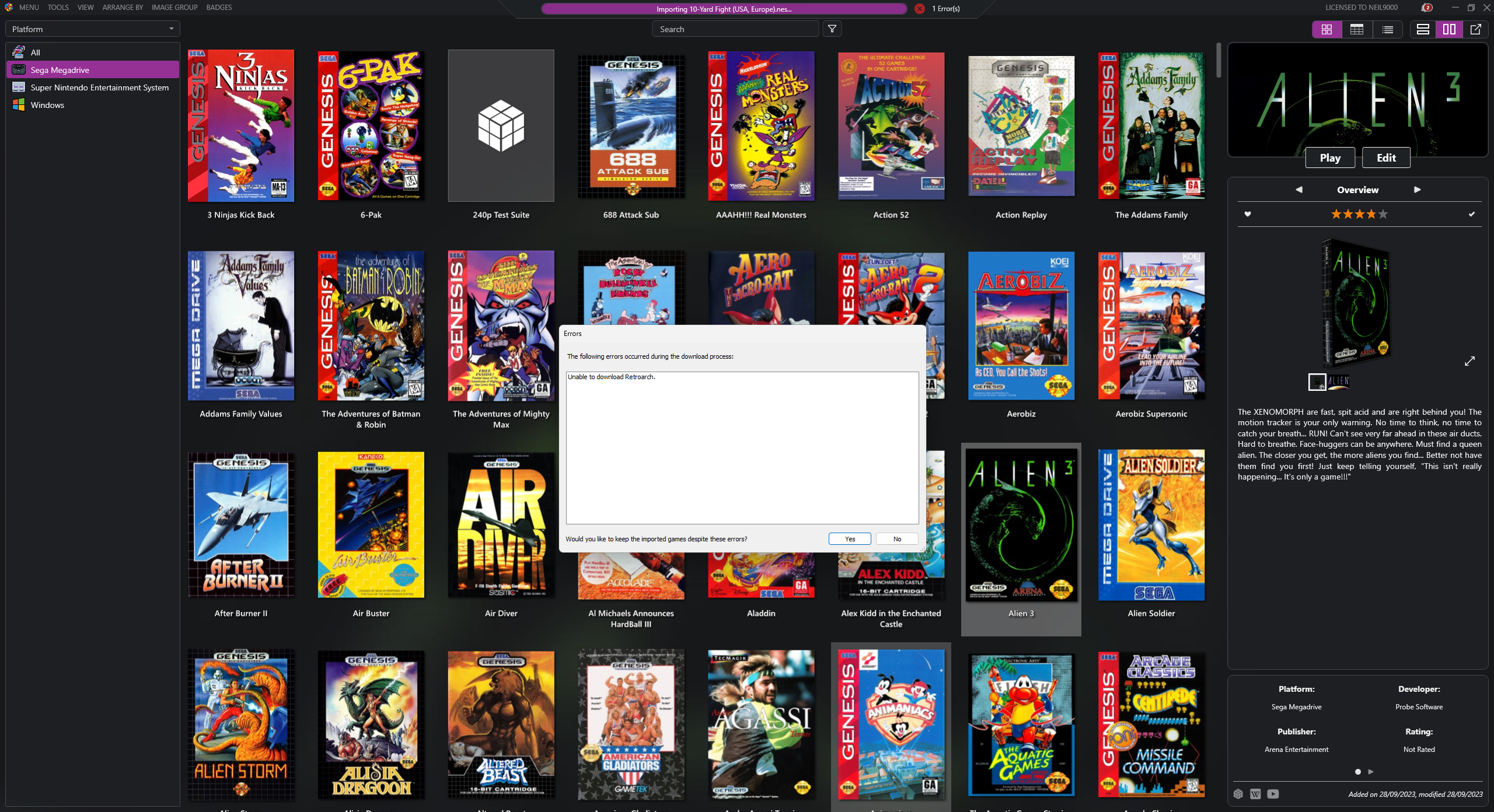Go to the previous details section from Overview
This screenshot has height=812, width=1494.
[1299, 190]
